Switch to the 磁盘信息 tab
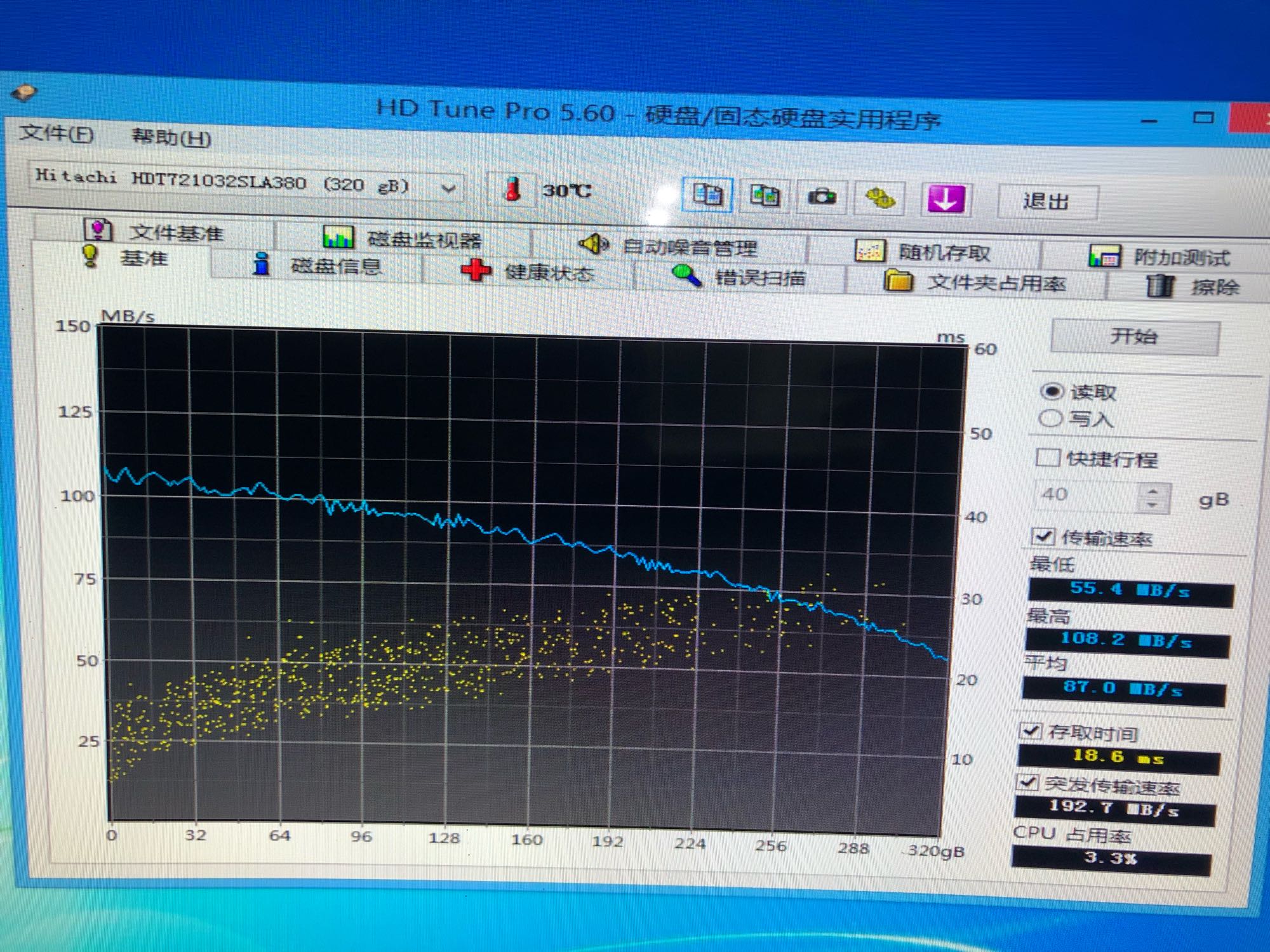Viewport: 1270px width, 952px height. [316, 265]
